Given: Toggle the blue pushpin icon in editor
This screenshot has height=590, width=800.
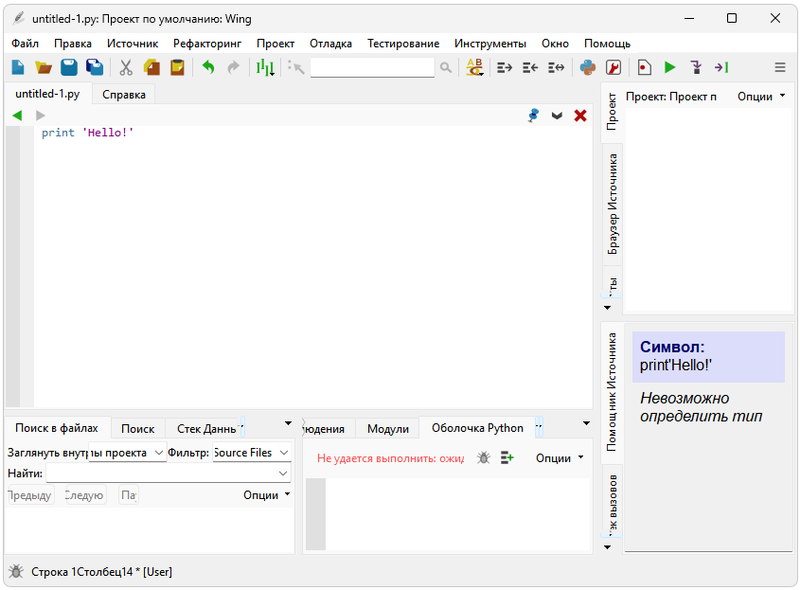Looking at the screenshot, I should 534,116.
